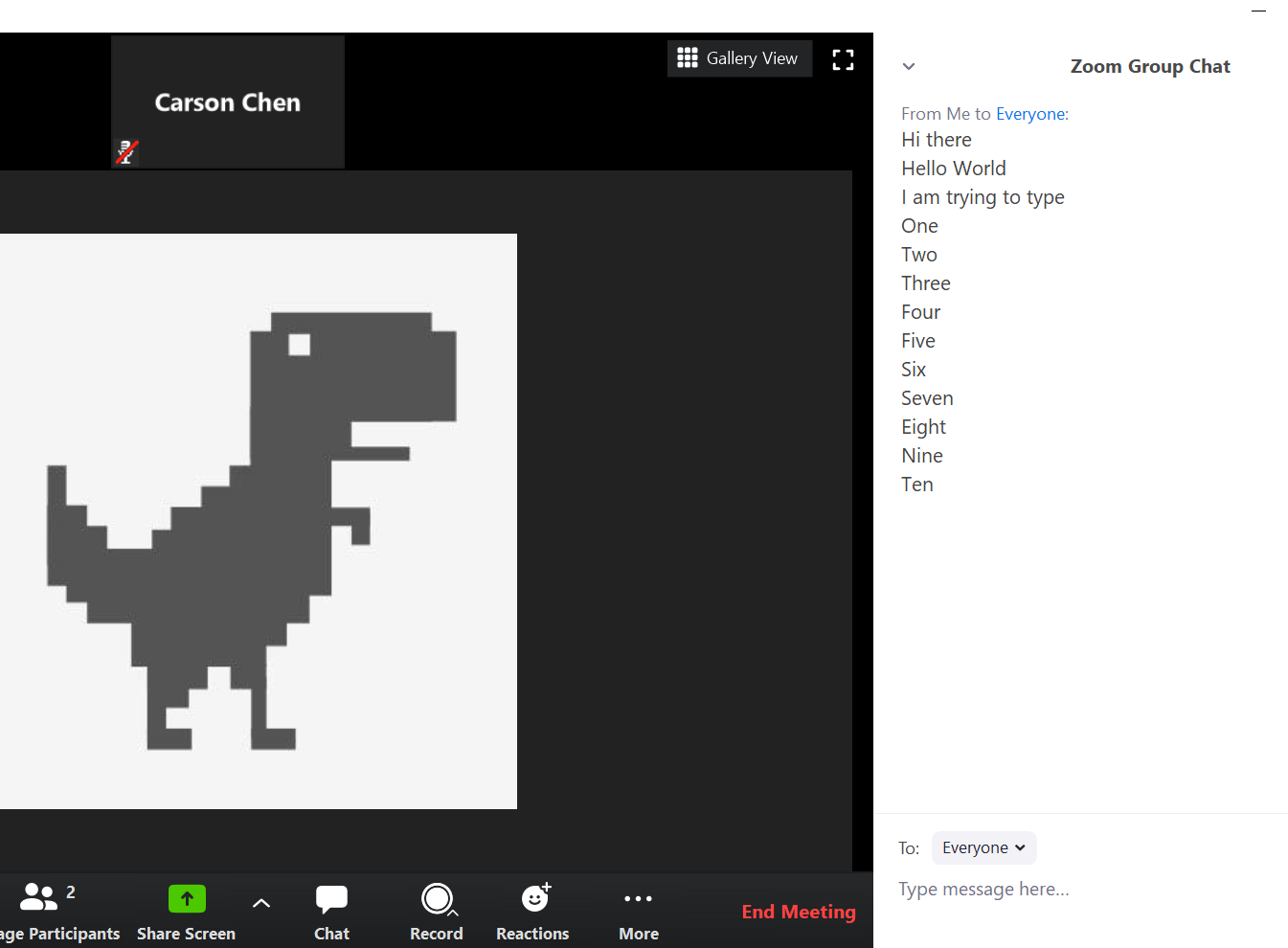Minimize the Zoom window
This screenshot has height=948, width=1288.
point(1258,11)
